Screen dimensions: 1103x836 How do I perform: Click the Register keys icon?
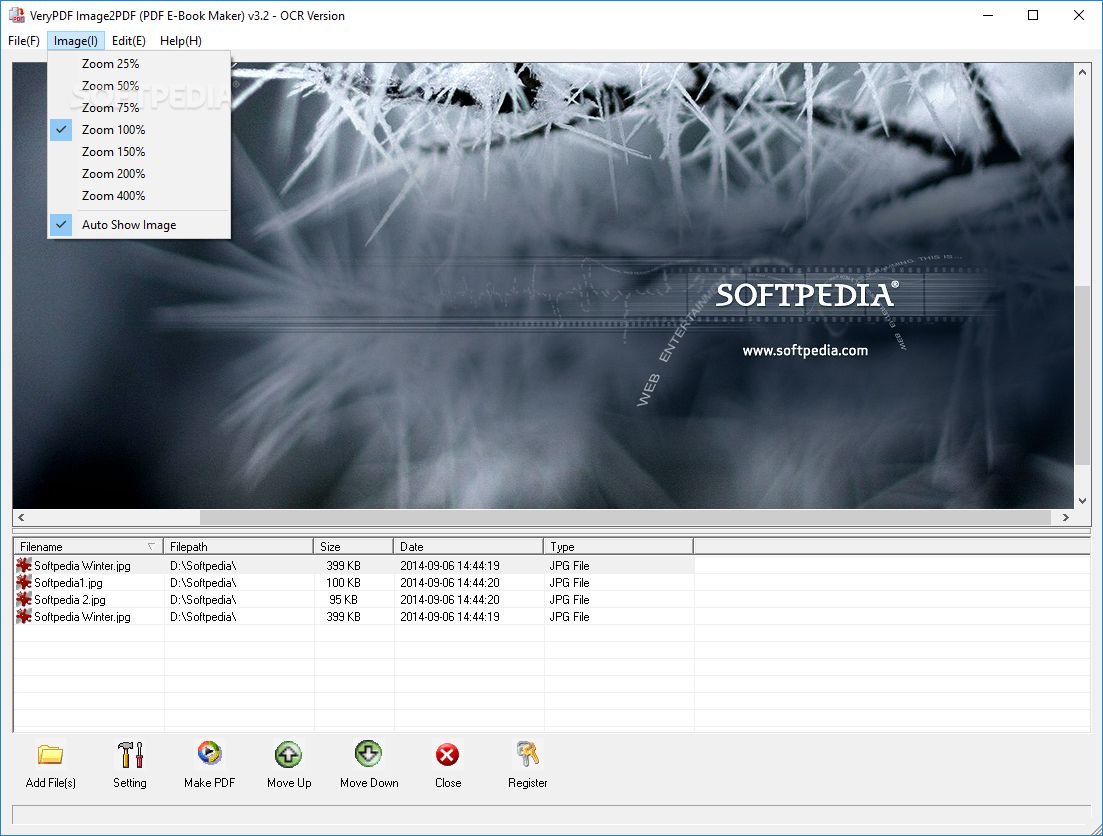[528, 754]
